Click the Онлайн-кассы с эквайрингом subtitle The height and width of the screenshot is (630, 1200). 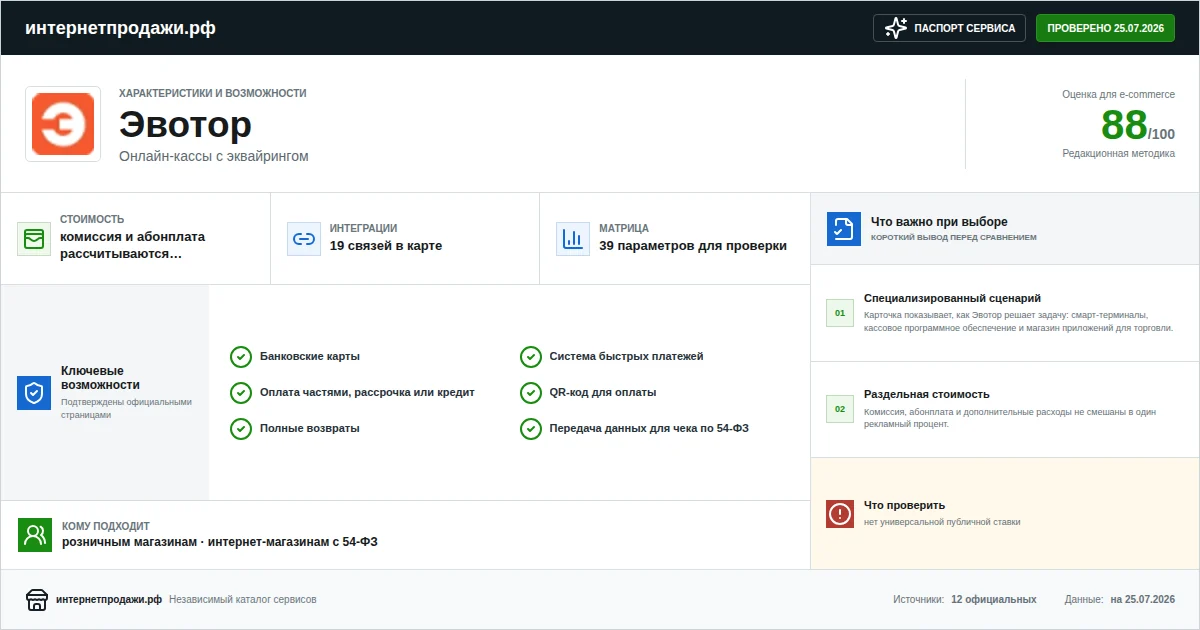click(x=214, y=156)
